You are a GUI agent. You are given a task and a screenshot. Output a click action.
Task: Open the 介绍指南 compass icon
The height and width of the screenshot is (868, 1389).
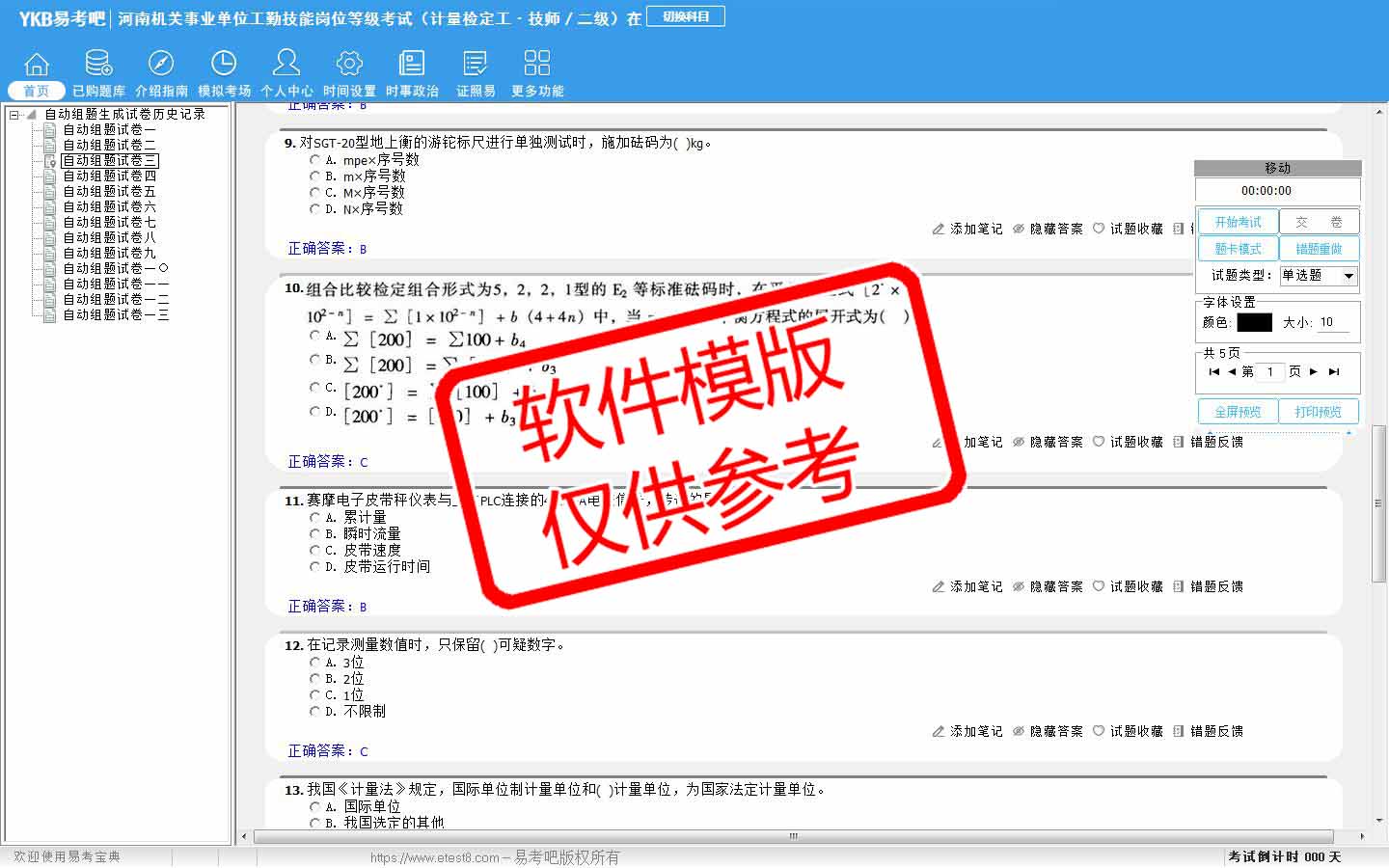tap(161, 64)
